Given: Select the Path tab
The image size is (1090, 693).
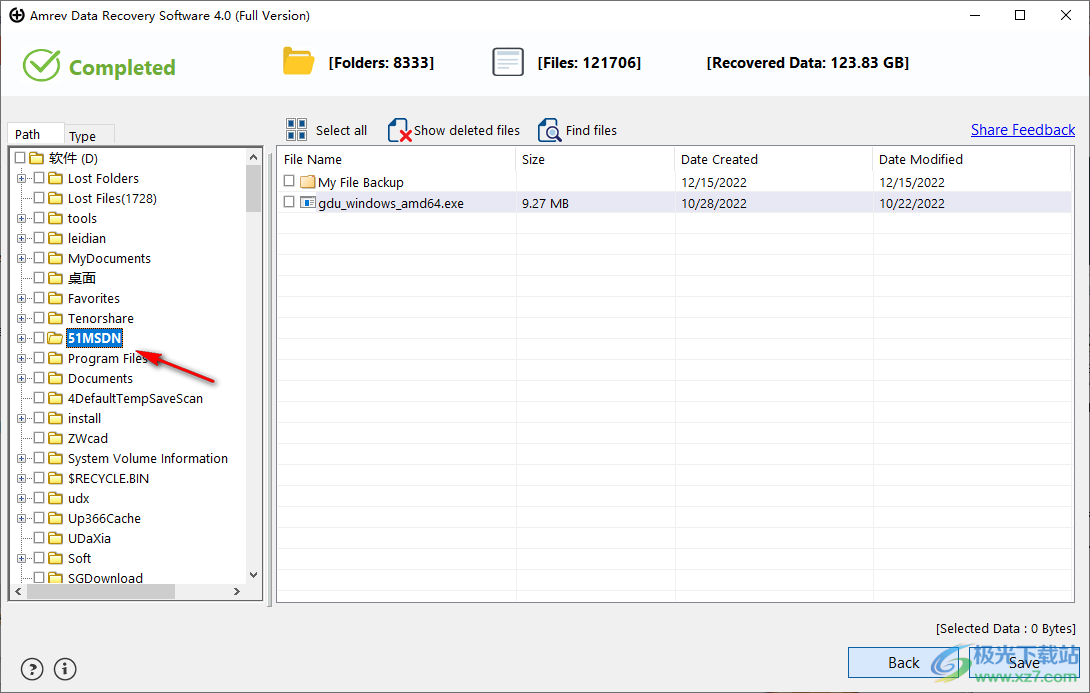Looking at the screenshot, I should [28, 134].
